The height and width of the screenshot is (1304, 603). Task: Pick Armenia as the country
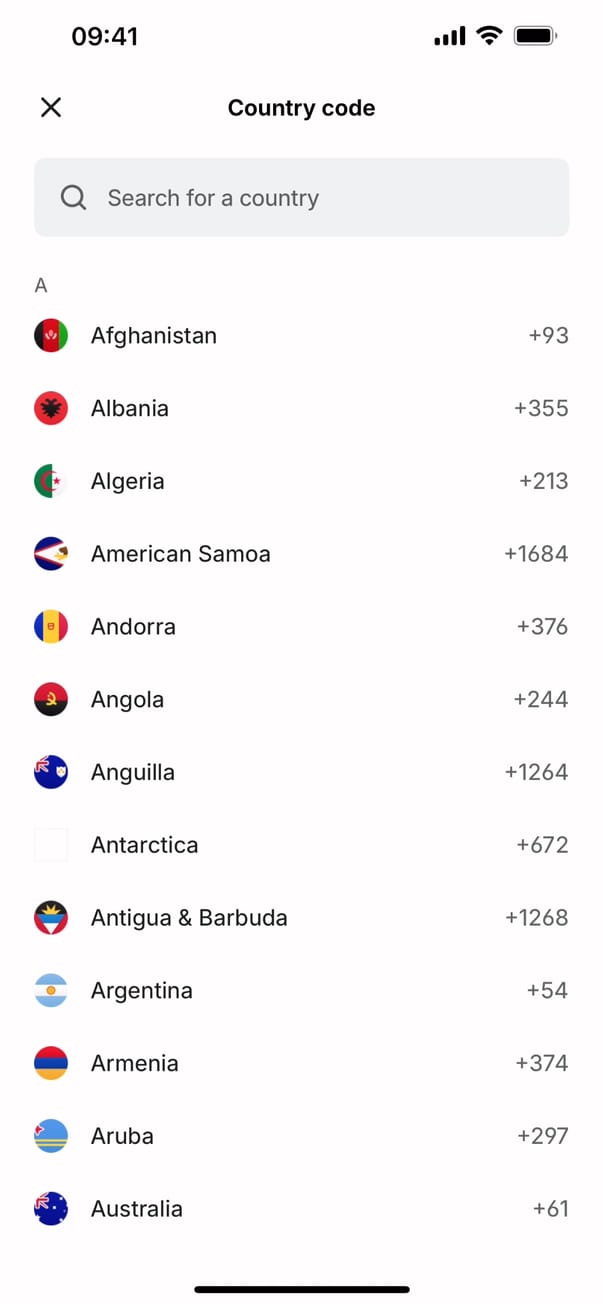tap(135, 1063)
